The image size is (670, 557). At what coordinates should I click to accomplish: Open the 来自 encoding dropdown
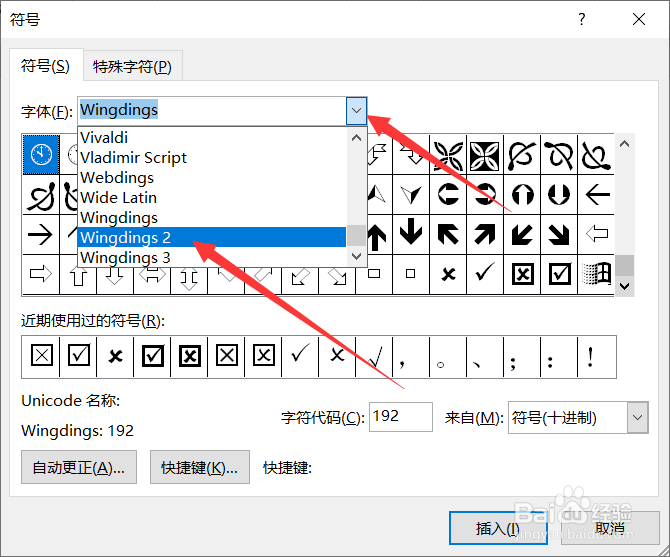tap(637, 417)
